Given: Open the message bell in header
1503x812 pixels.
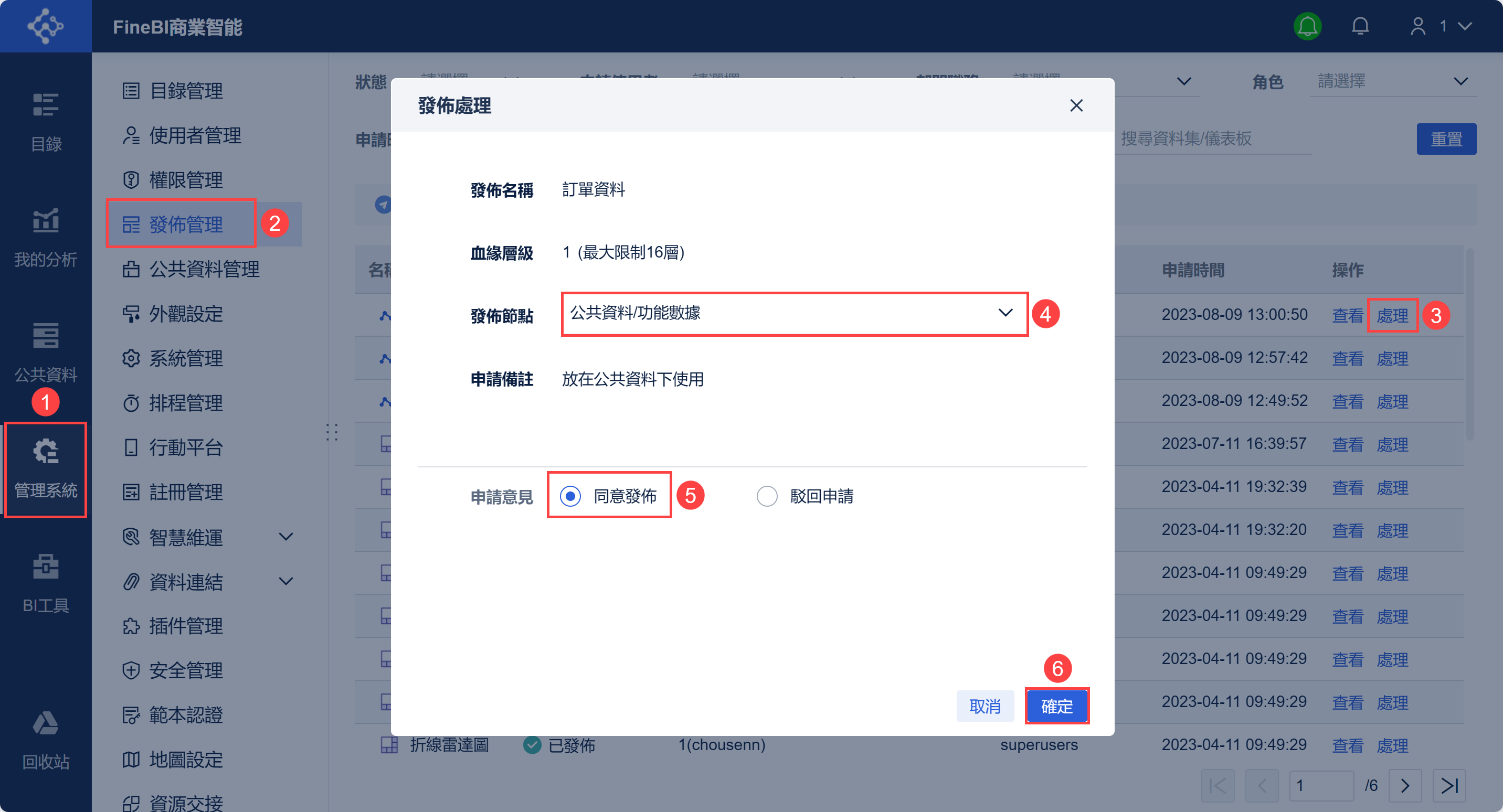Looking at the screenshot, I should (1360, 26).
